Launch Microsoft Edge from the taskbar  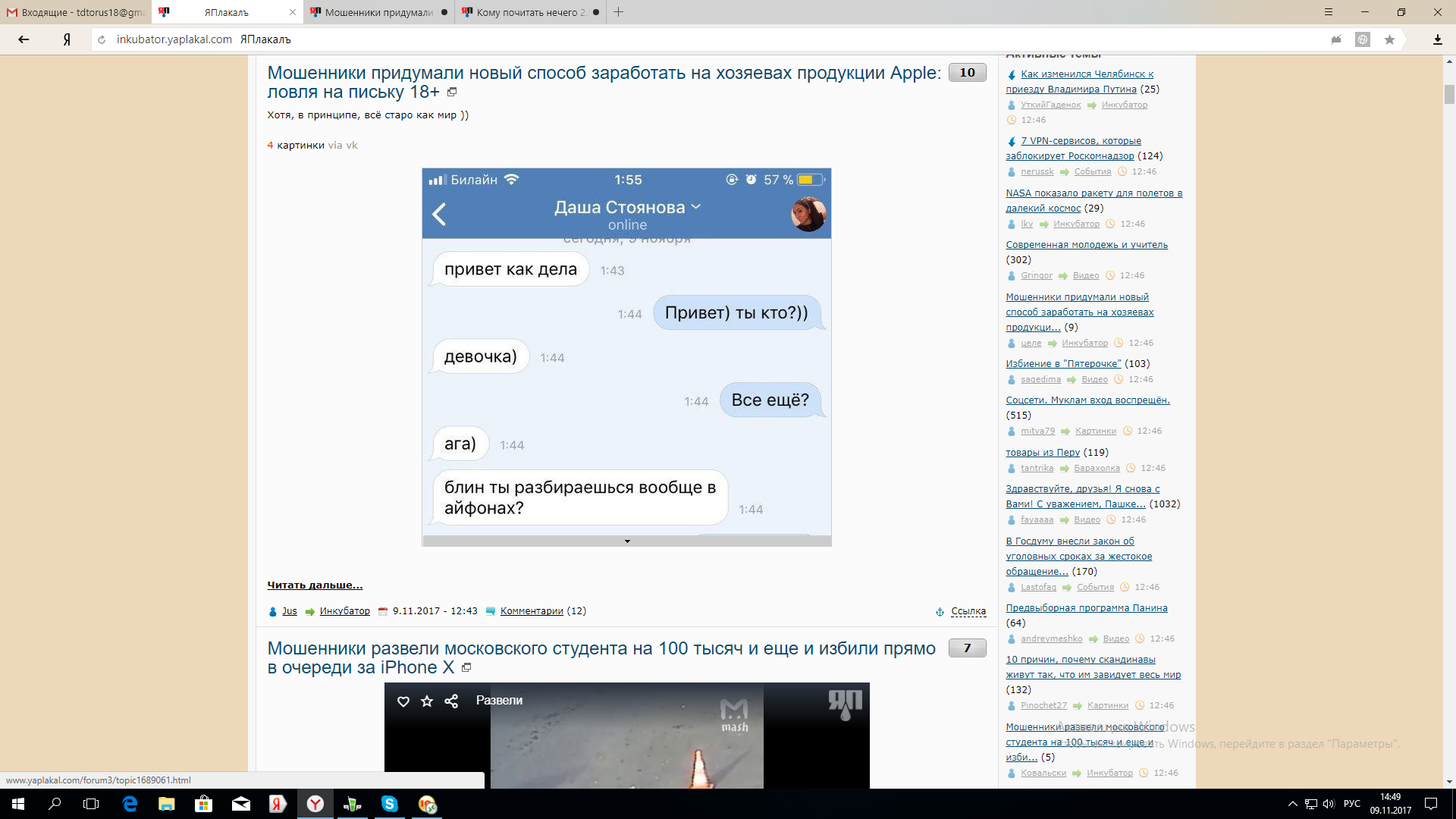pos(130,804)
